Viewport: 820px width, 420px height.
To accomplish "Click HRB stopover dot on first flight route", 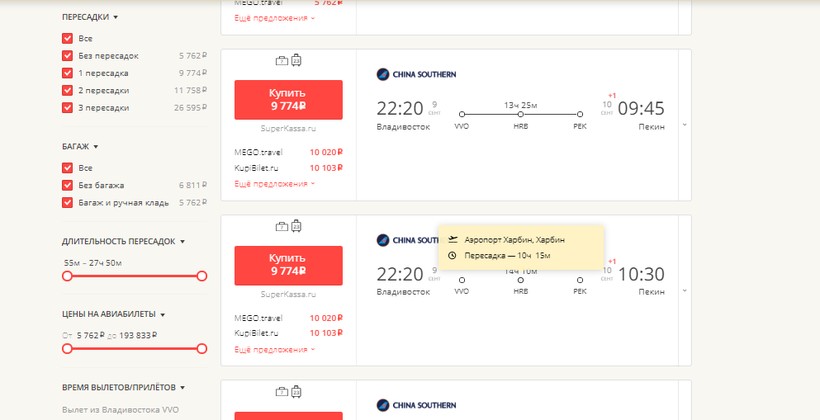I will (x=520, y=114).
